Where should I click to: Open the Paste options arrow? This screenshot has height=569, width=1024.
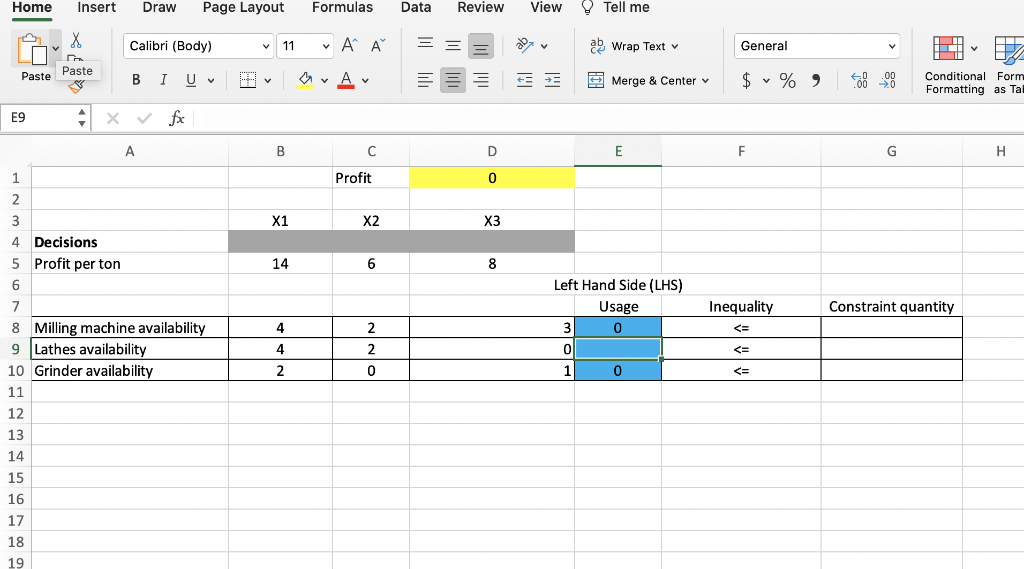[56, 48]
